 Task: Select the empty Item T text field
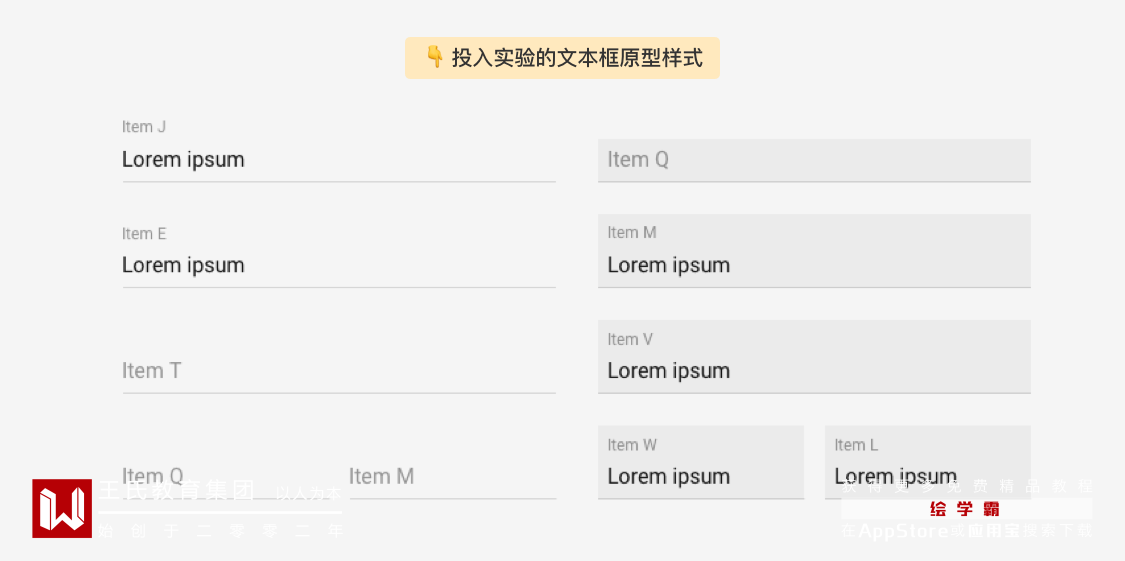click(338, 371)
